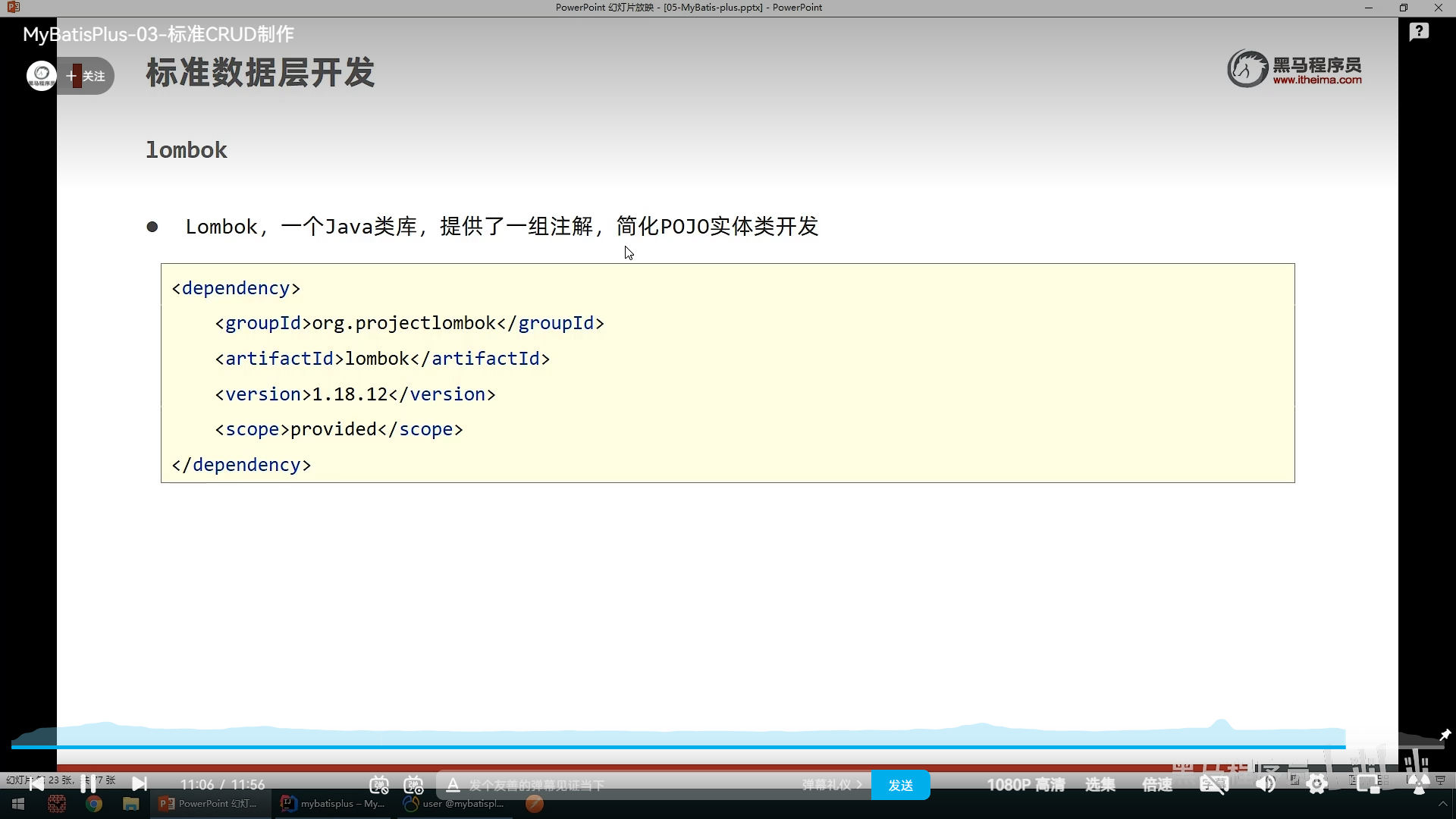Click the 关注 follow button
This screenshot has height=819, width=1456.
(x=86, y=76)
